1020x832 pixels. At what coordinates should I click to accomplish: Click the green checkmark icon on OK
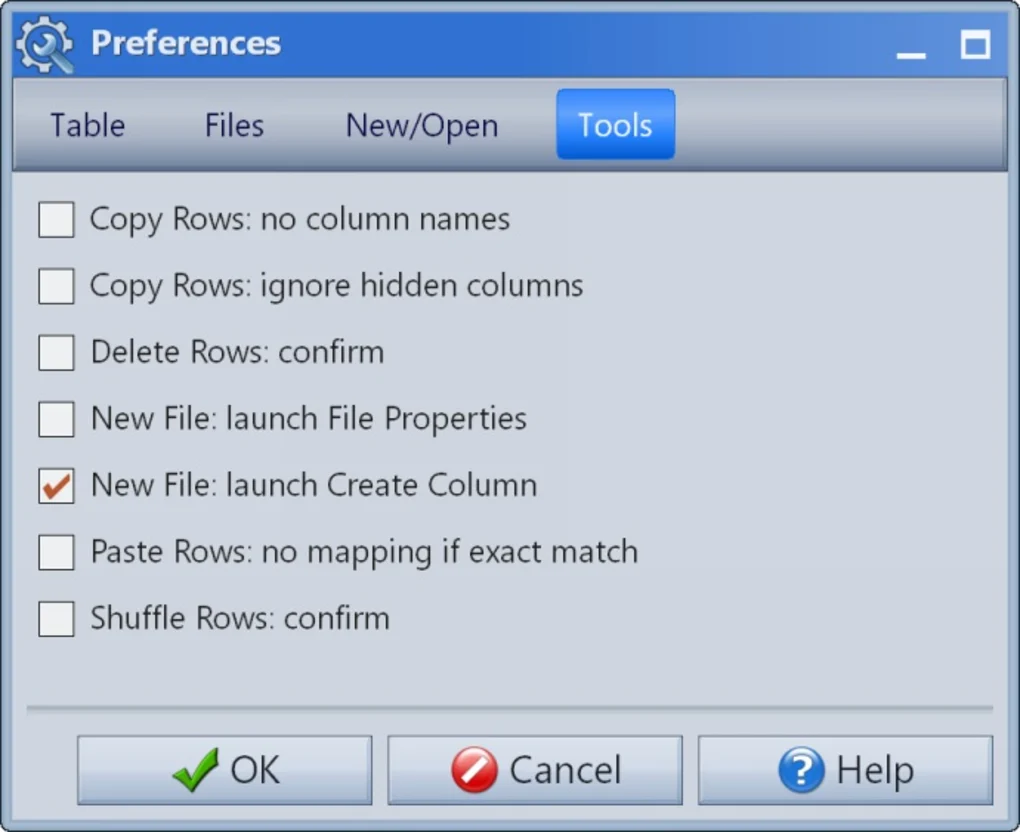195,771
